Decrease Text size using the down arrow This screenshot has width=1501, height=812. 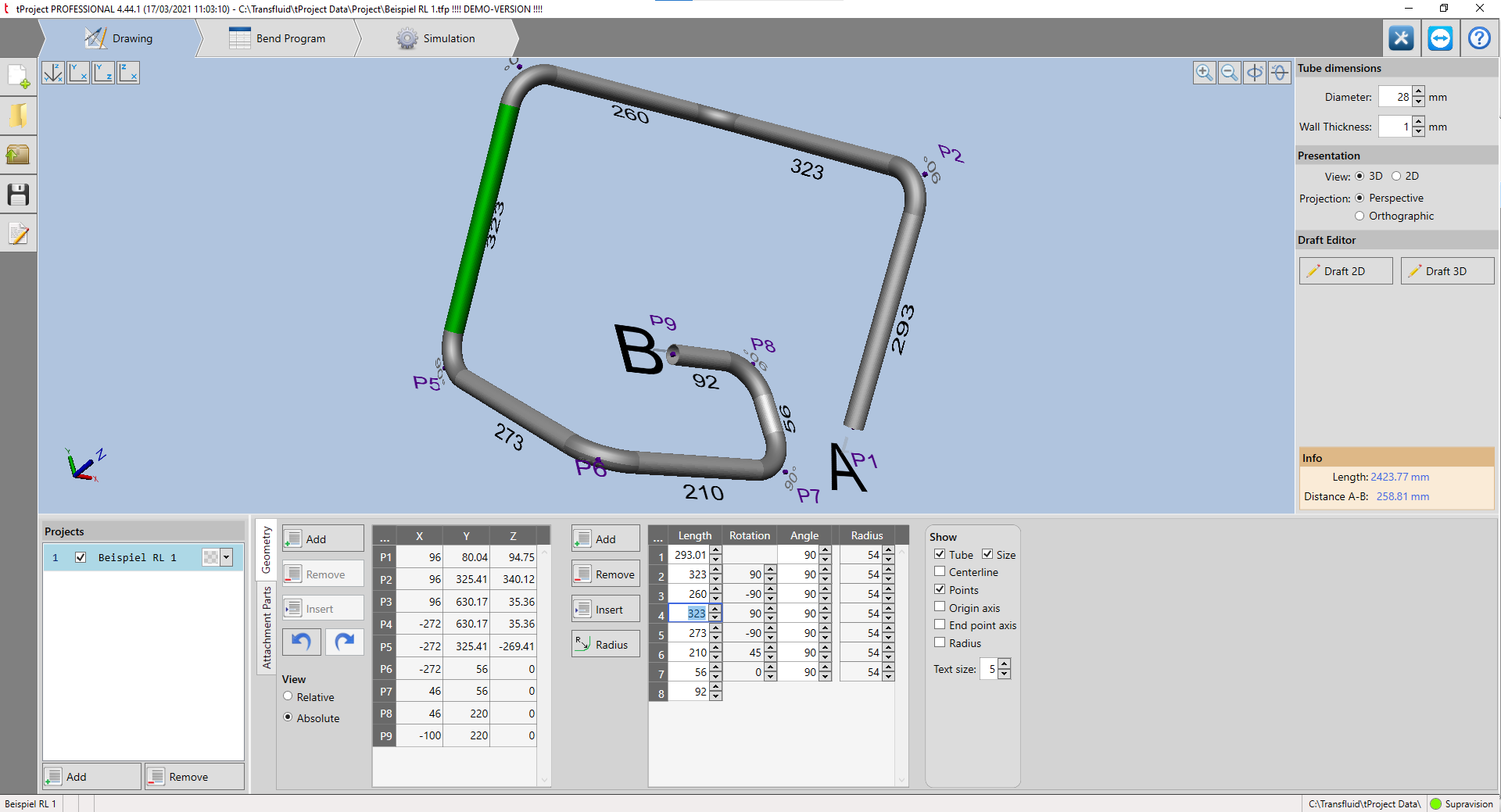(1005, 674)
